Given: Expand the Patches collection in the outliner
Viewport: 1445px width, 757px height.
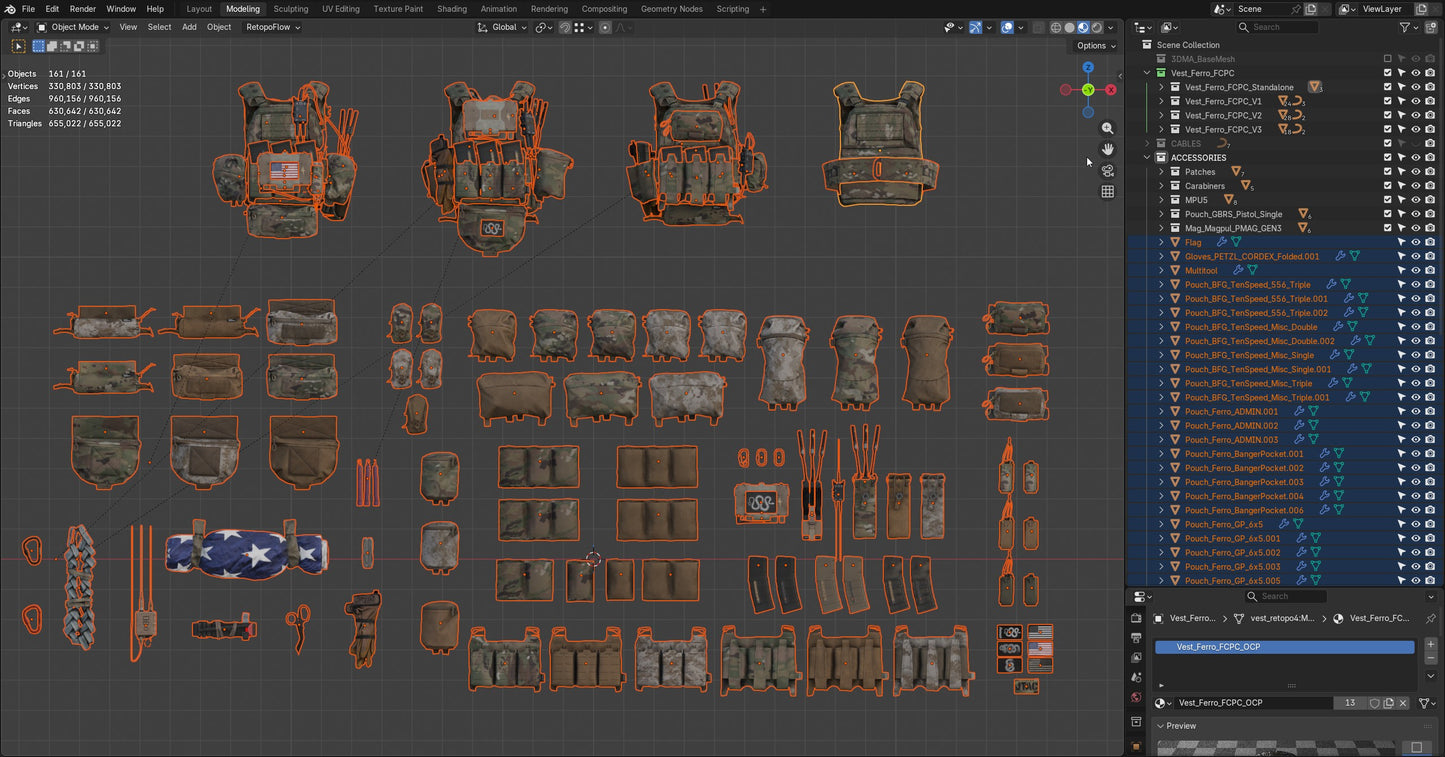Looking at the screenshot, I should point(1161,171).
